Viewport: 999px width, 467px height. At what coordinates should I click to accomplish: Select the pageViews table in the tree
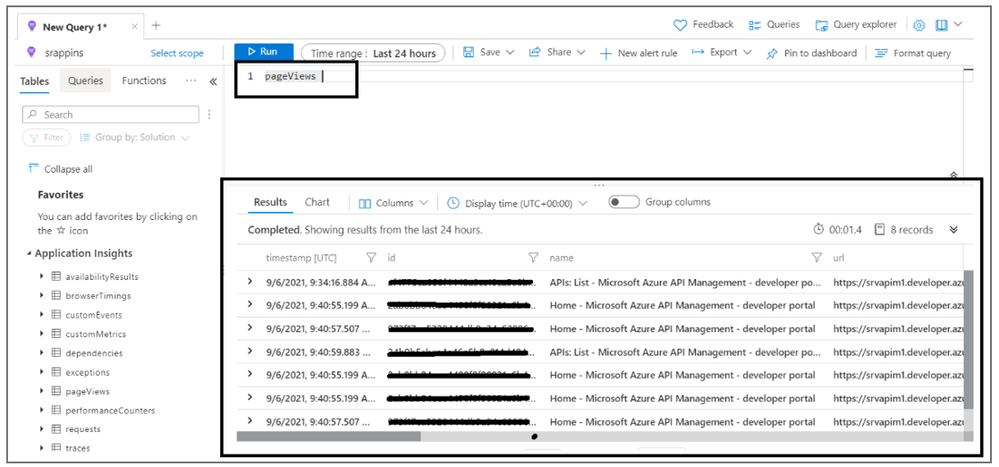click(87, 391)
